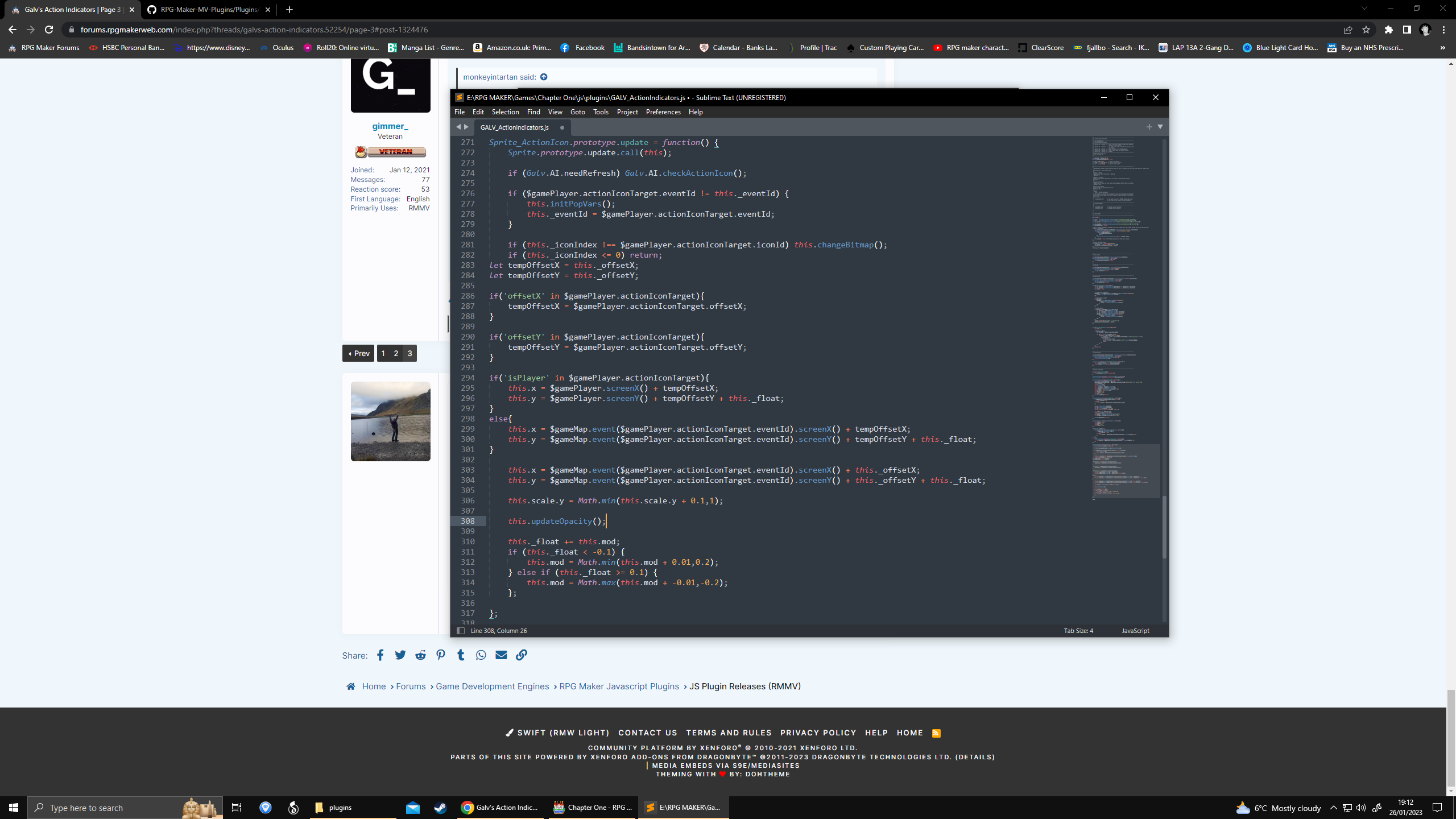Viewport: 1456px width, 819px height.
Task: Show hidden system tray icons
Action: point(1333,808)
